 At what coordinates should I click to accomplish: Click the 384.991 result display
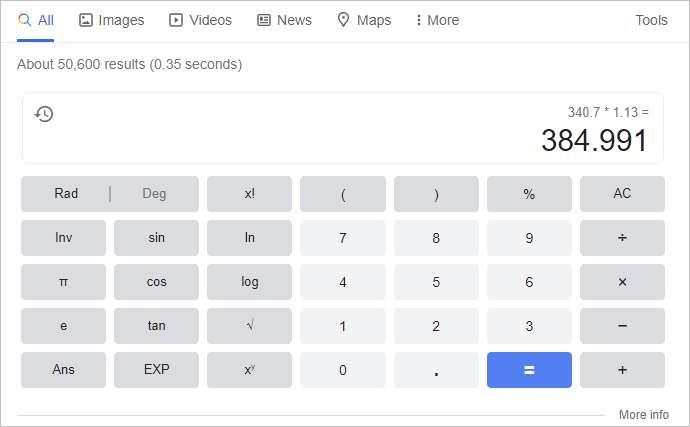[594, 141]
